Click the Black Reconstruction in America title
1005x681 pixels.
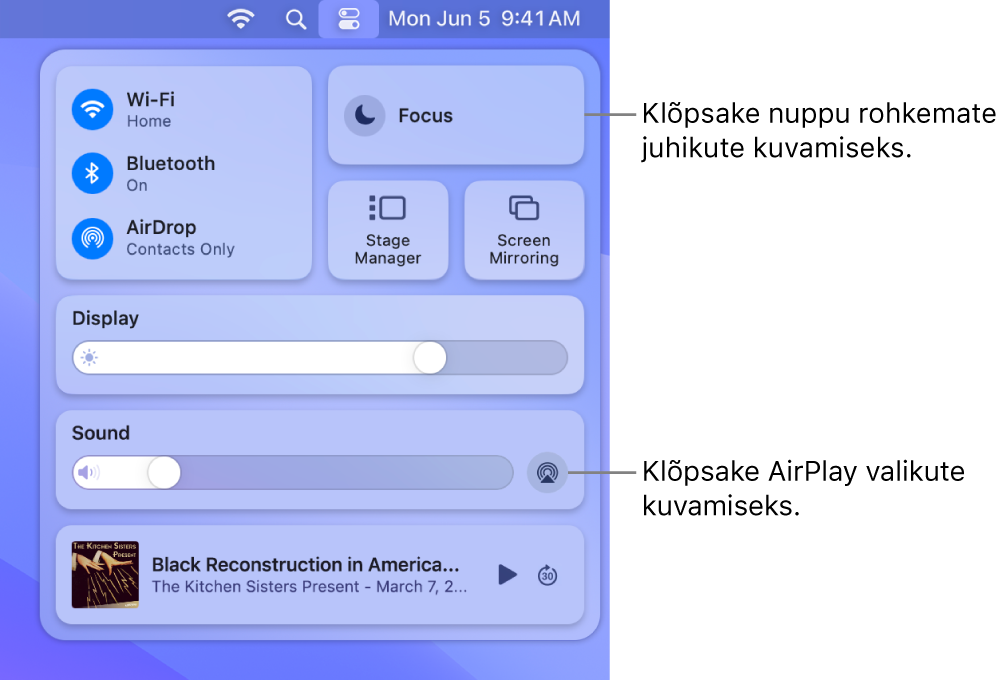[306, 564]
